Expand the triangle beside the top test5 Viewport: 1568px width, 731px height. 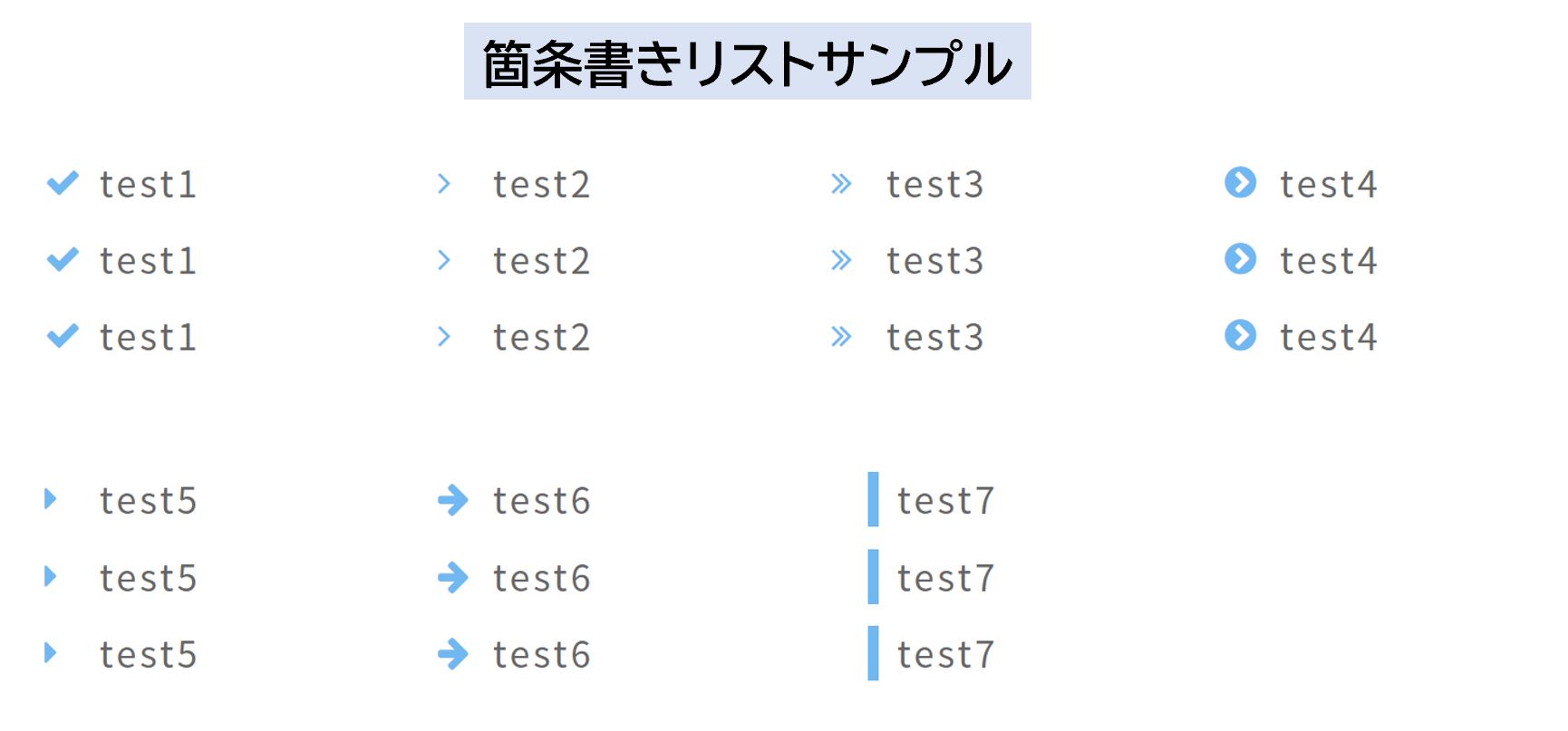tap(51, 499)
